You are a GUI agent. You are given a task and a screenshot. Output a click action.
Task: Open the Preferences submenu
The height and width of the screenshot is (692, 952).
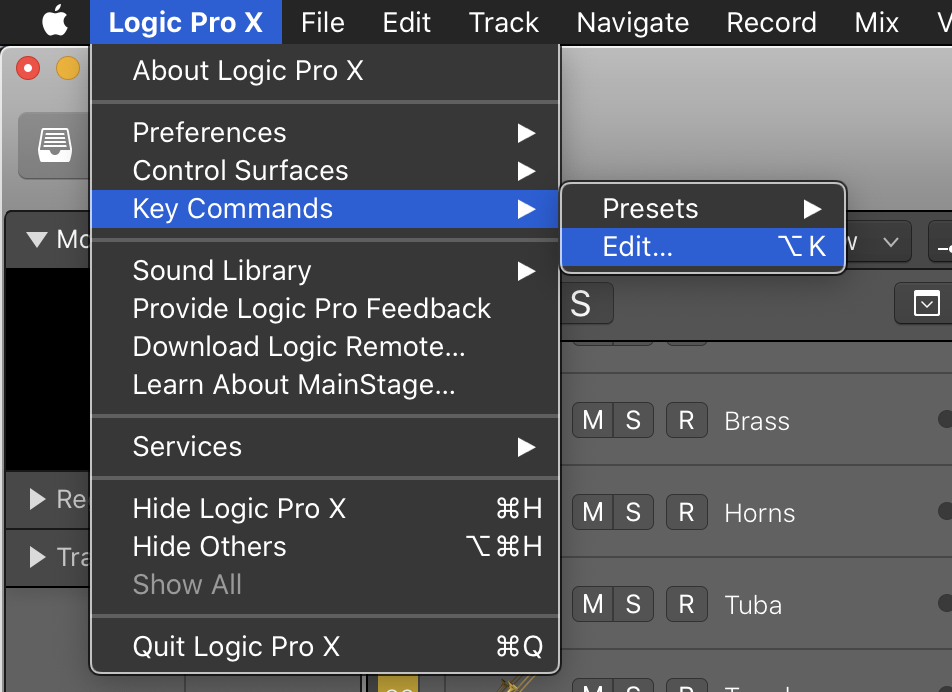coord(325,132)
